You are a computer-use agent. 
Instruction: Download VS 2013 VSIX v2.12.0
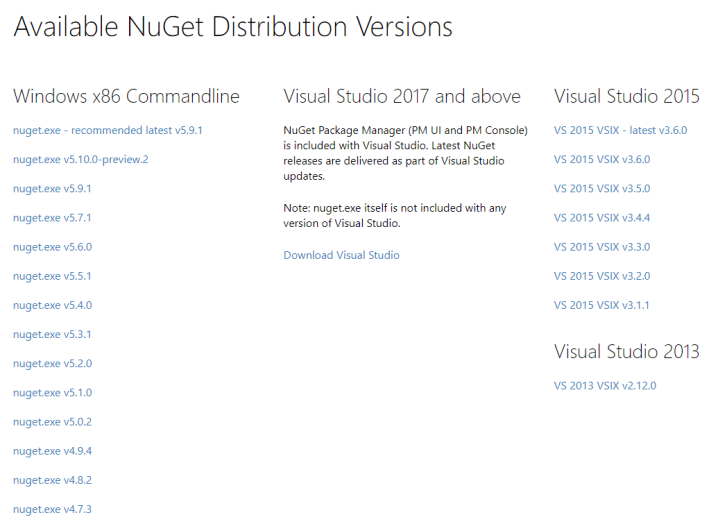pyautogui.click(x=605, y=386)
